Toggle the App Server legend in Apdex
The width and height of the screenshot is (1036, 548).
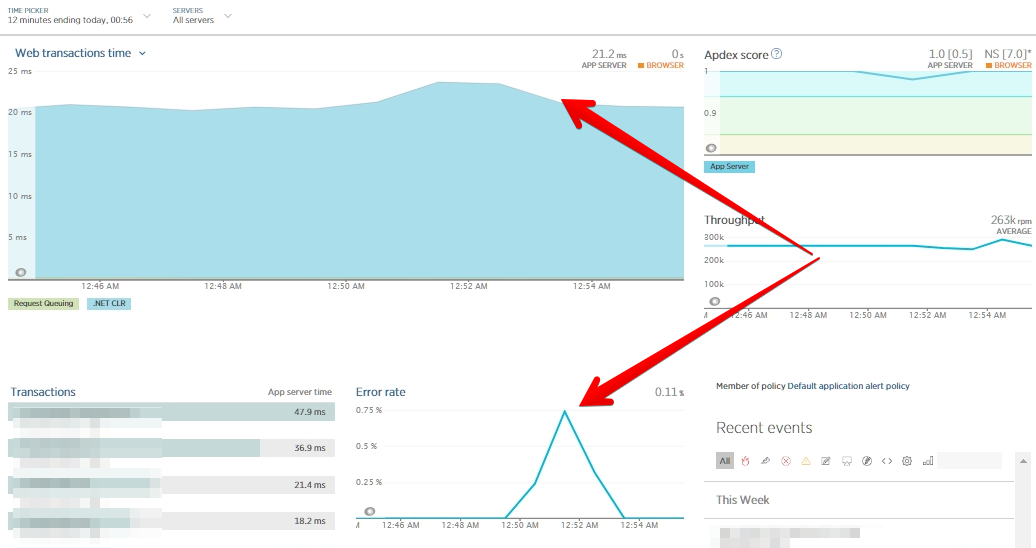[729, 167]
